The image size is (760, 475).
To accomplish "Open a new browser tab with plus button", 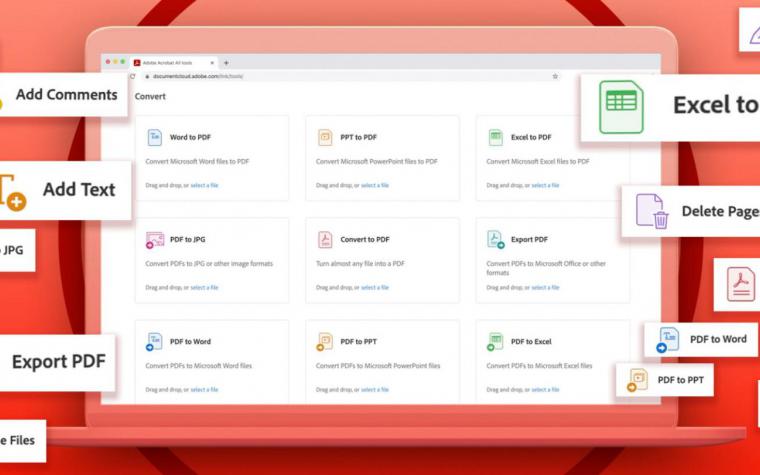I will point(226,63).
